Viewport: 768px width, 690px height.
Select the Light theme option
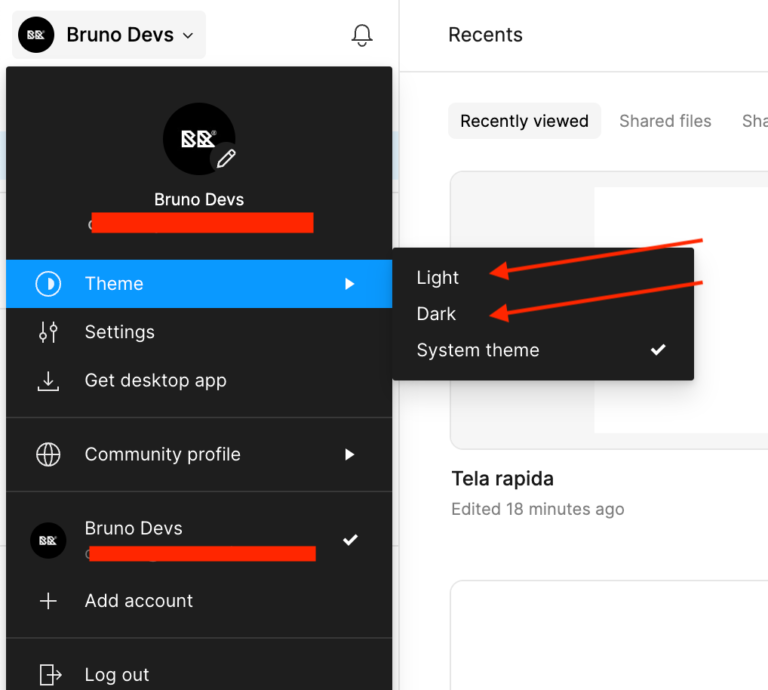click(x=438, y=277)
